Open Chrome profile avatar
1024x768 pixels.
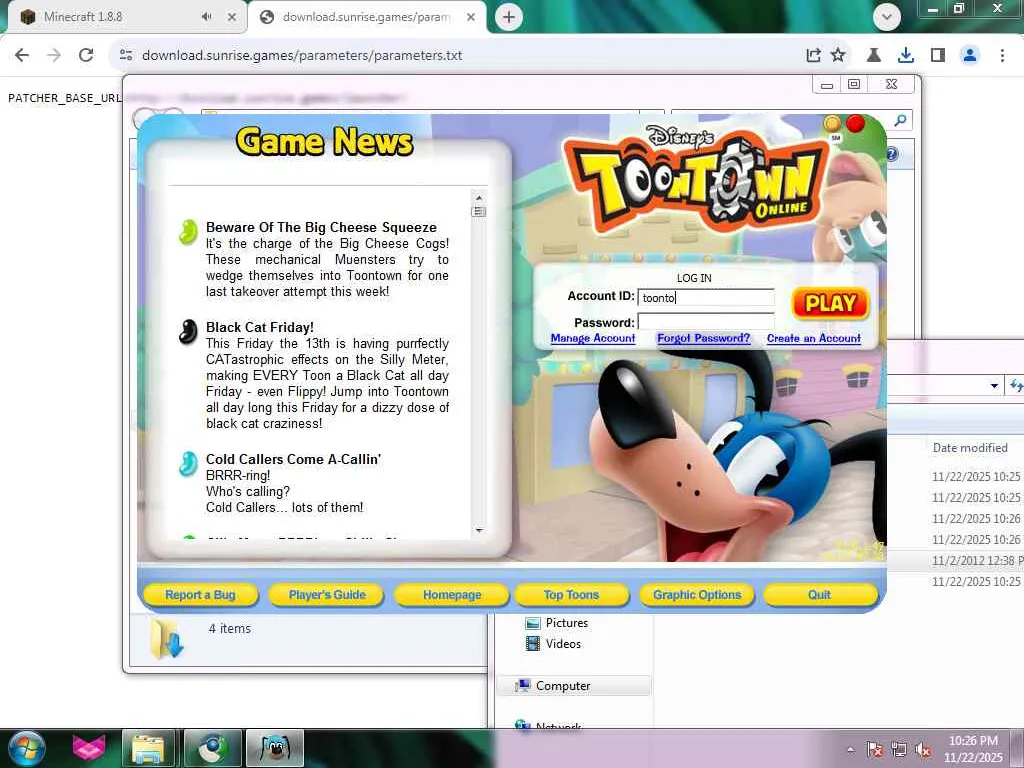pos(970,55)
